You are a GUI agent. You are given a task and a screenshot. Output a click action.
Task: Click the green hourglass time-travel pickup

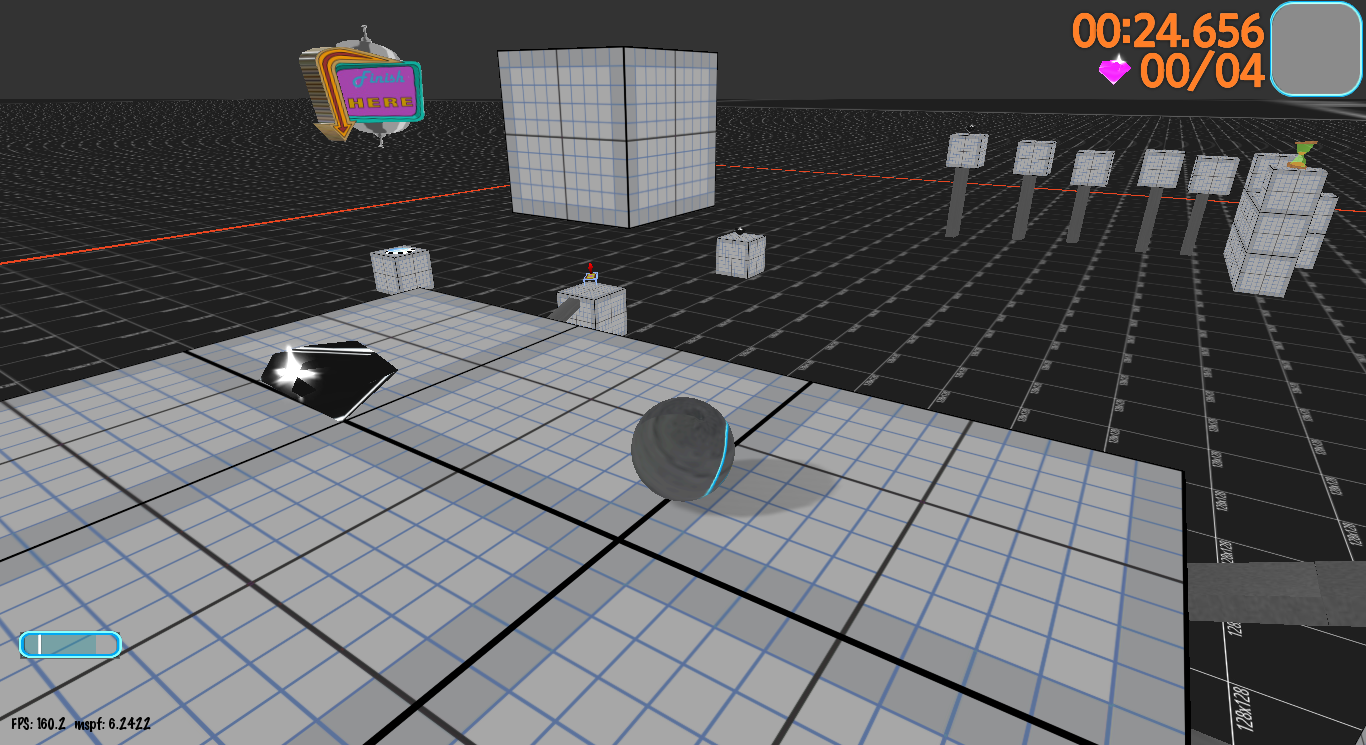pos(1302,155)
